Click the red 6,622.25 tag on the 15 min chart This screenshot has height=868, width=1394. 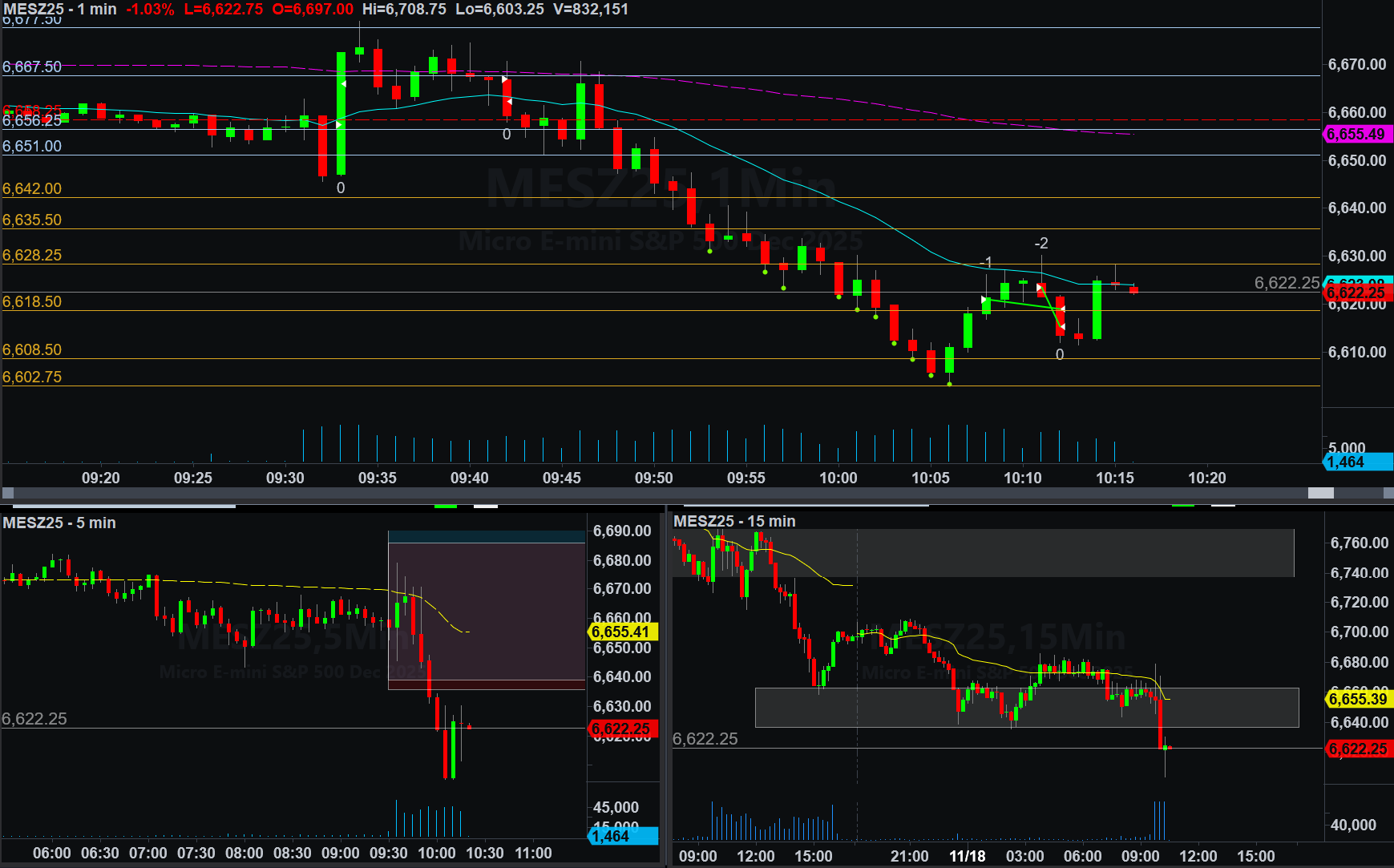tap(1358, 749)
